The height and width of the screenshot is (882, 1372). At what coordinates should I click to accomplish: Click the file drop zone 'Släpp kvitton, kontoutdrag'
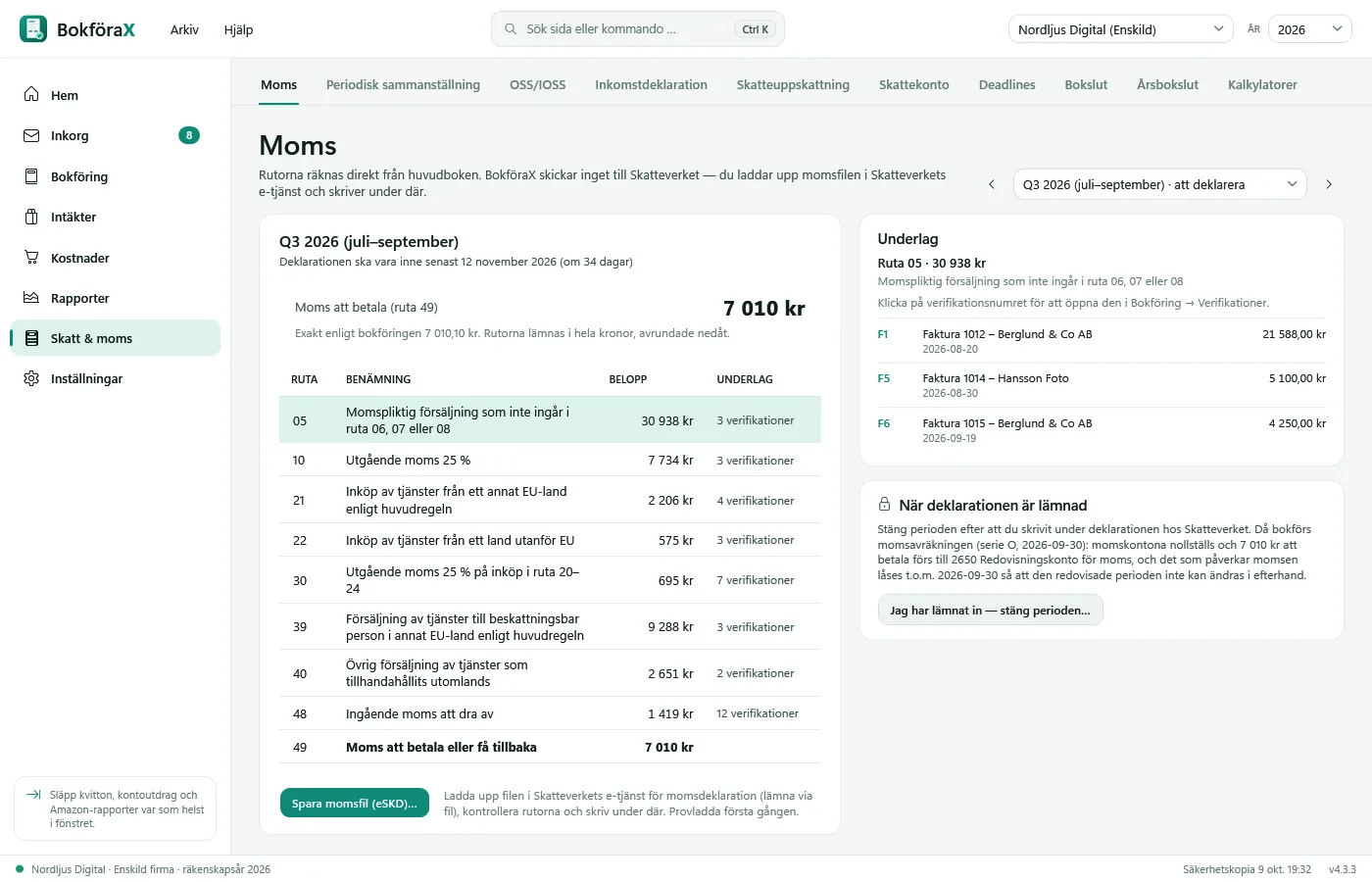[116, 809]
